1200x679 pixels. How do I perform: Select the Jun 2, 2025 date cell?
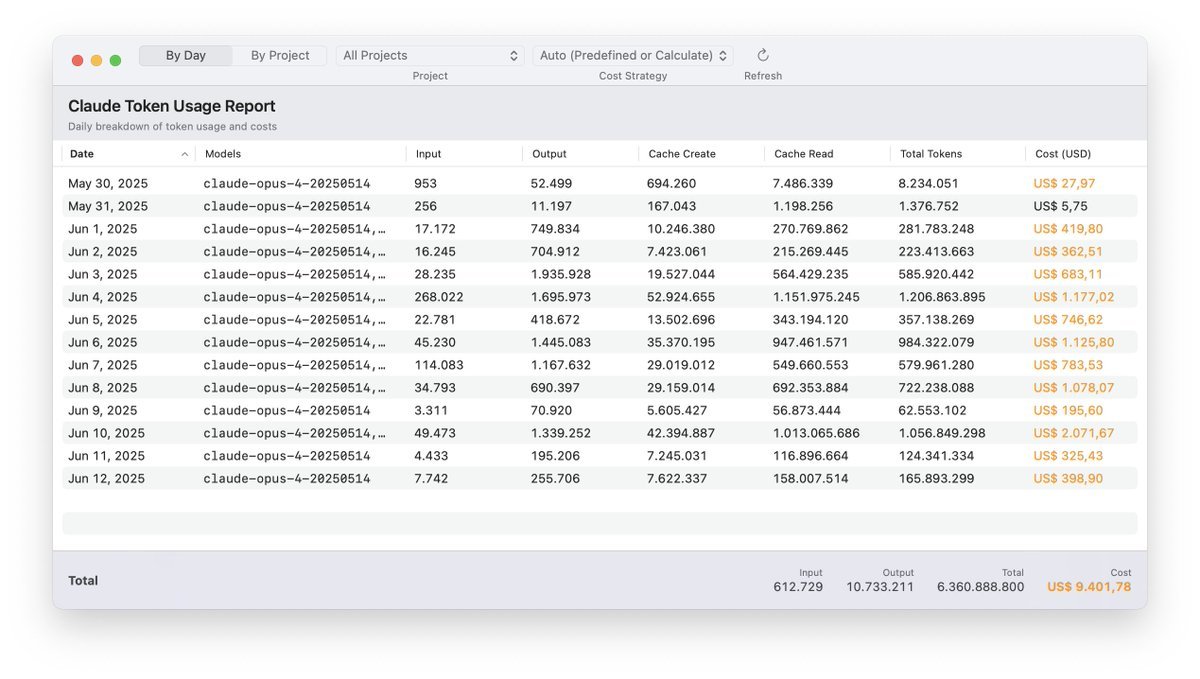[x=103, y=251]
